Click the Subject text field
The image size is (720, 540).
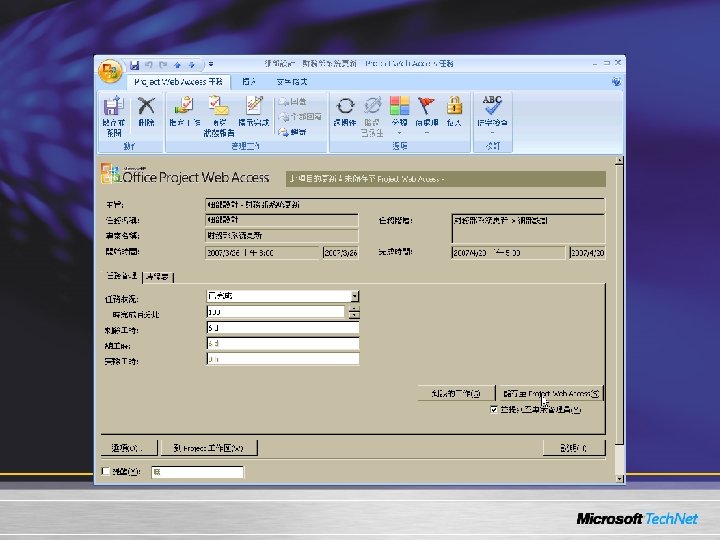click(x=405, y=205)
